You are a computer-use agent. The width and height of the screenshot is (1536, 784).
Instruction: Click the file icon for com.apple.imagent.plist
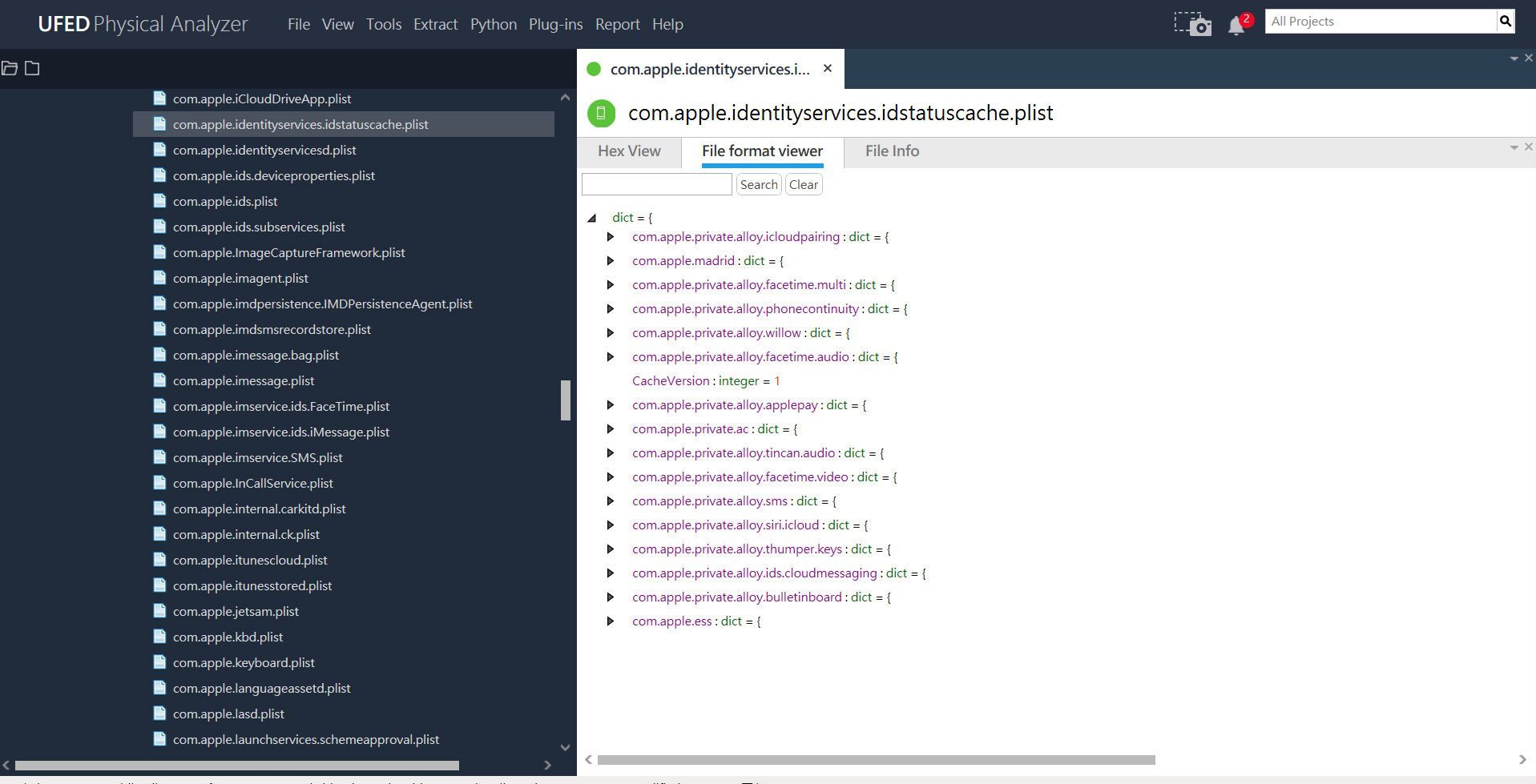click(159, 278)
